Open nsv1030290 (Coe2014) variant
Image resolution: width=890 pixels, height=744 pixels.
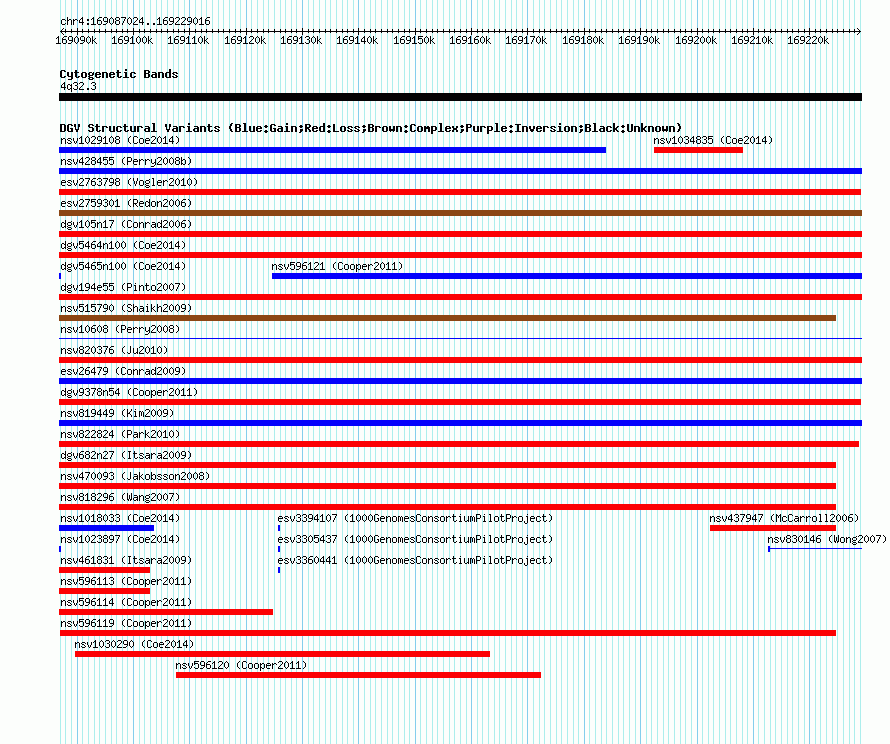tap(134, 644)
